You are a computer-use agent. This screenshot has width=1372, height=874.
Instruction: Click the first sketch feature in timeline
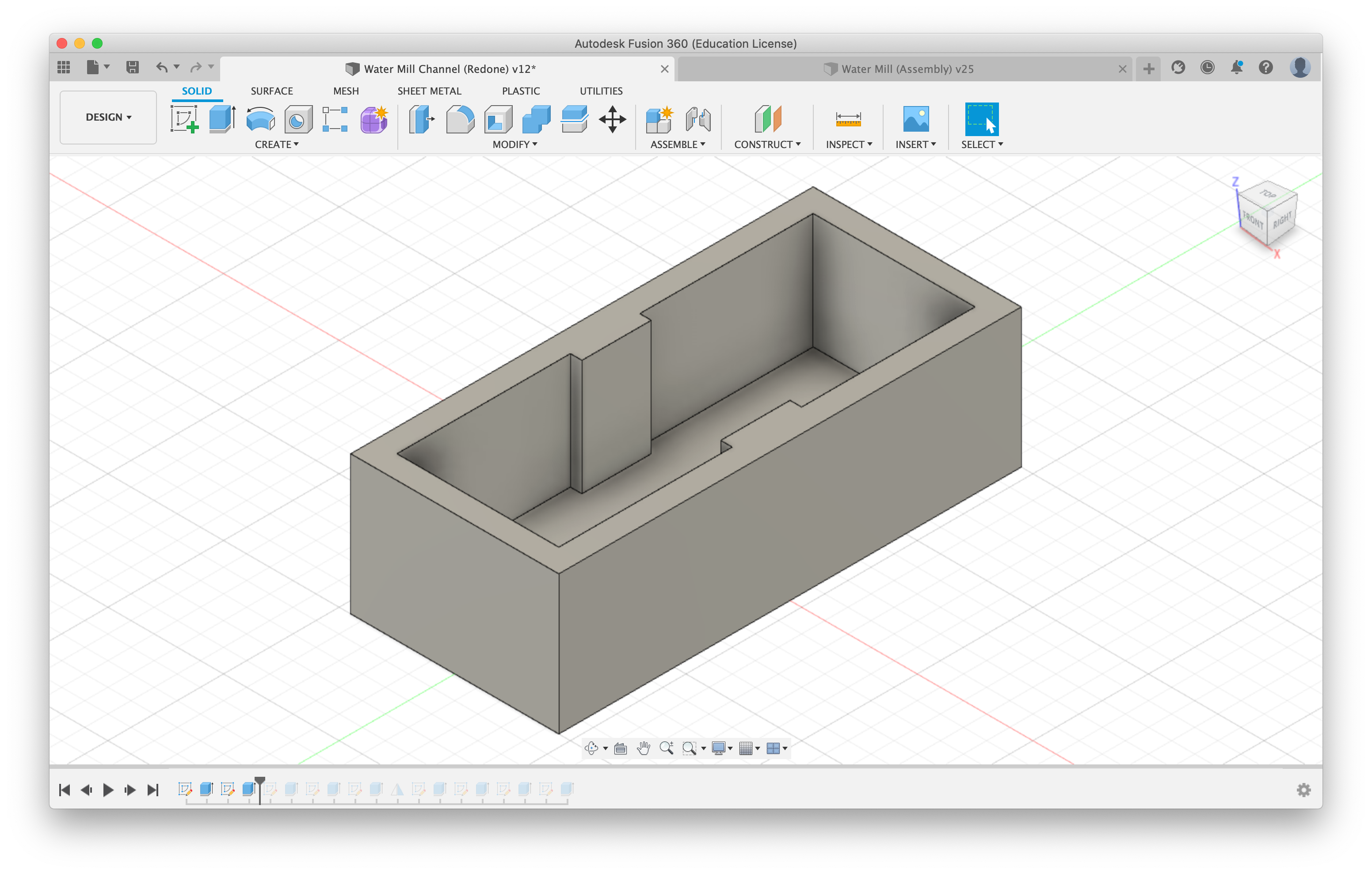pyautogui.click(x=185, y=789)
